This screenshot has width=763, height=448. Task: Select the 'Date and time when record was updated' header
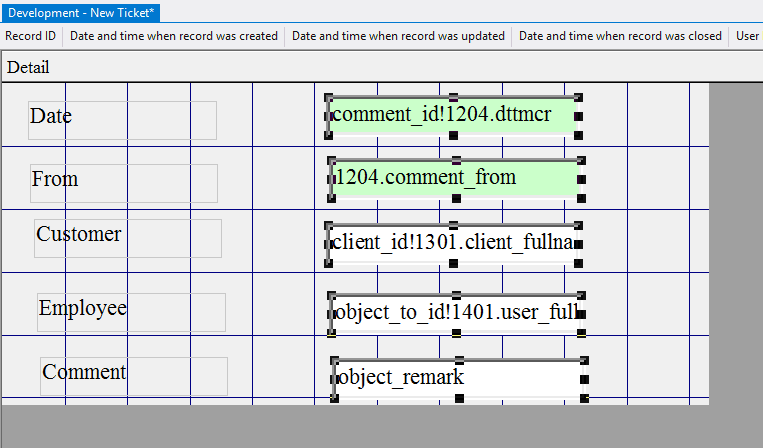pos(398,36)
